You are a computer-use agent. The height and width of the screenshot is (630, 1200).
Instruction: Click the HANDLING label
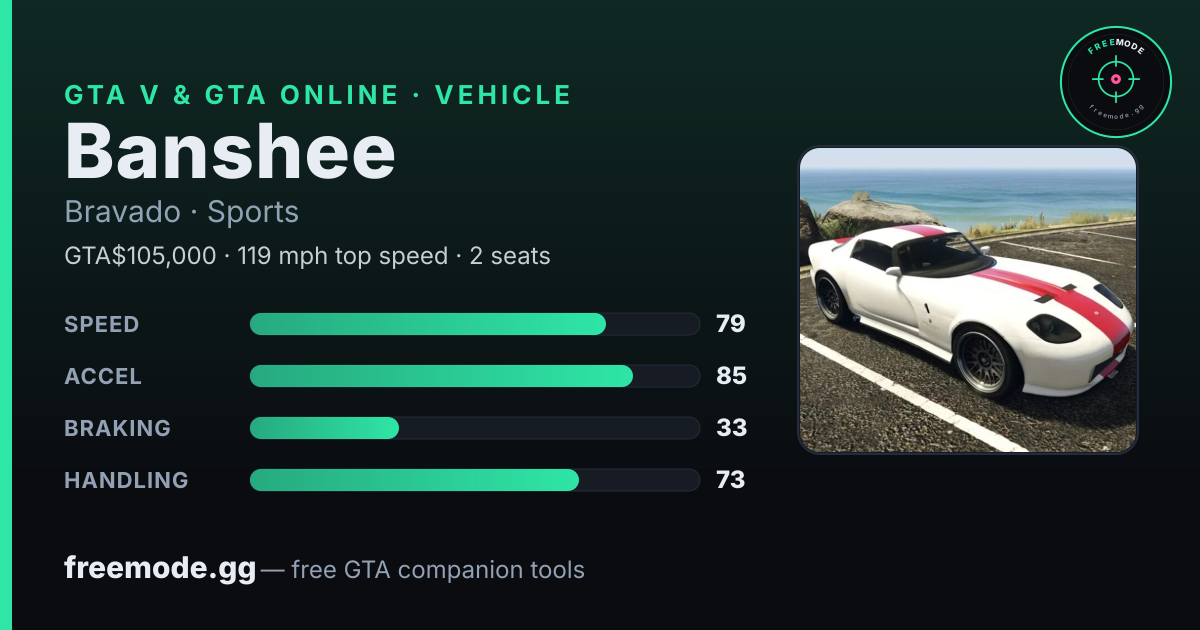coord(127,481)
